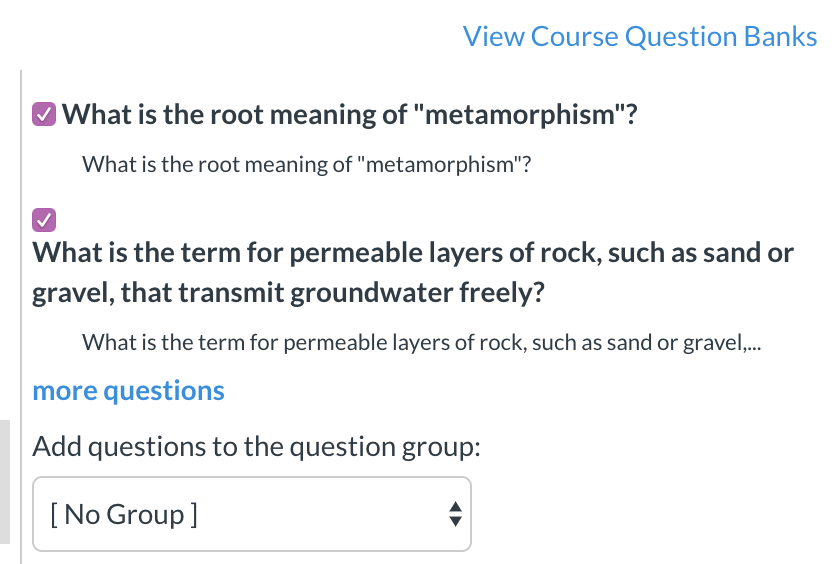The height and width of the screenshot is (564, 838).
Task: Uncheck the permeable layers question checkbox
Action: (x=44, y=218)
